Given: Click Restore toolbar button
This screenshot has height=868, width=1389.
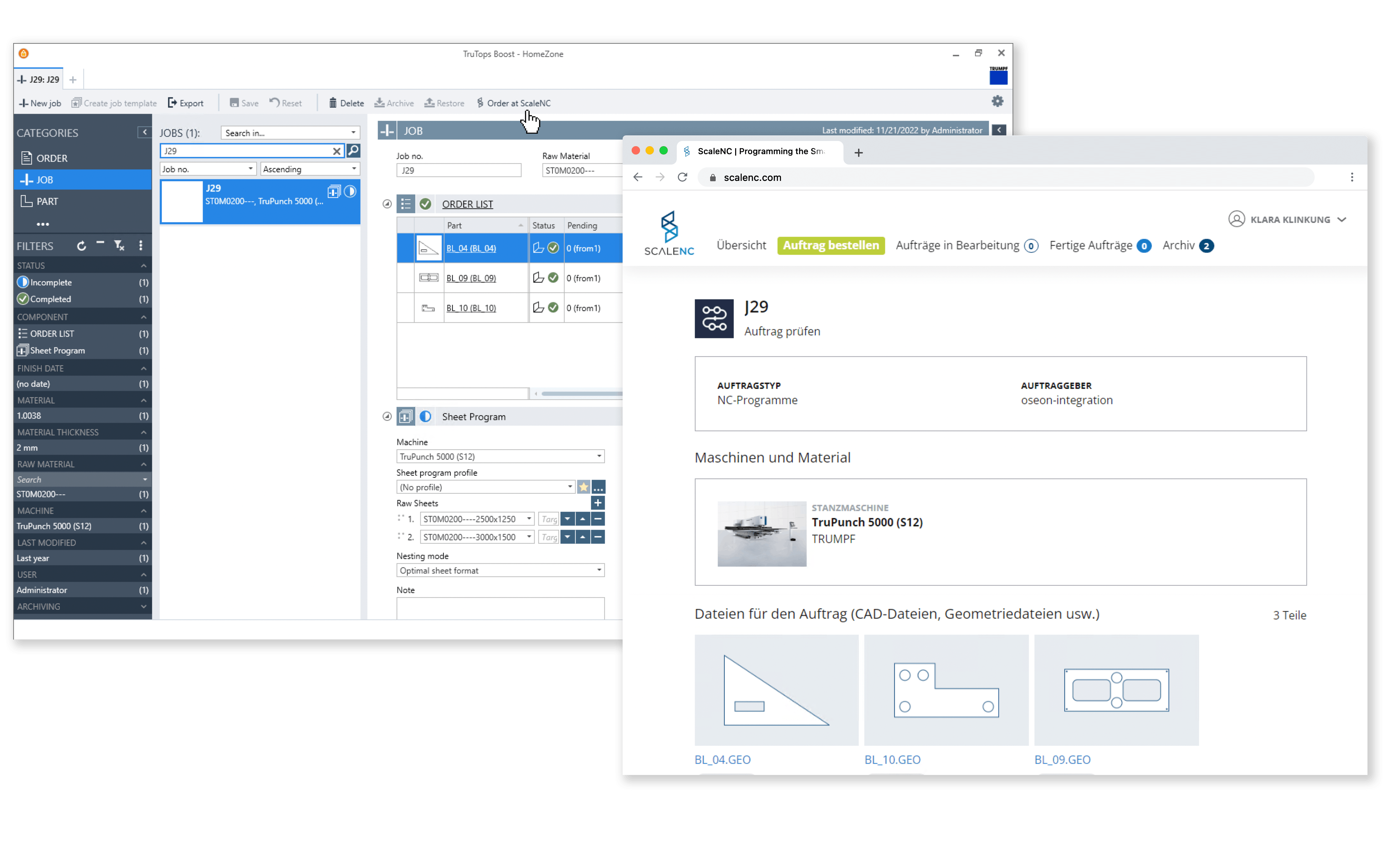Looking at the screenshot, I should tap(444, 103).
